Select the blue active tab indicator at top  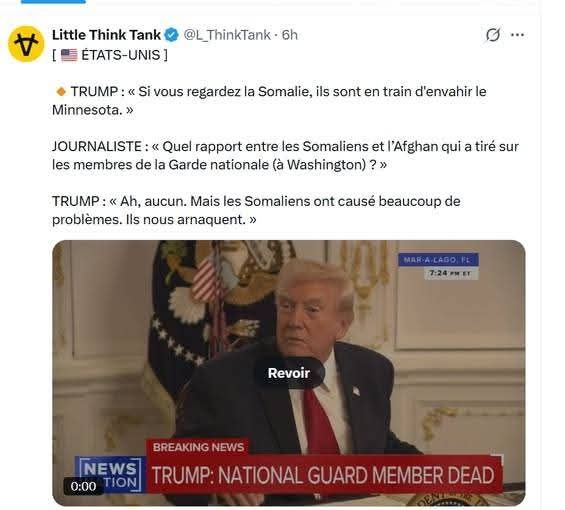53,2
